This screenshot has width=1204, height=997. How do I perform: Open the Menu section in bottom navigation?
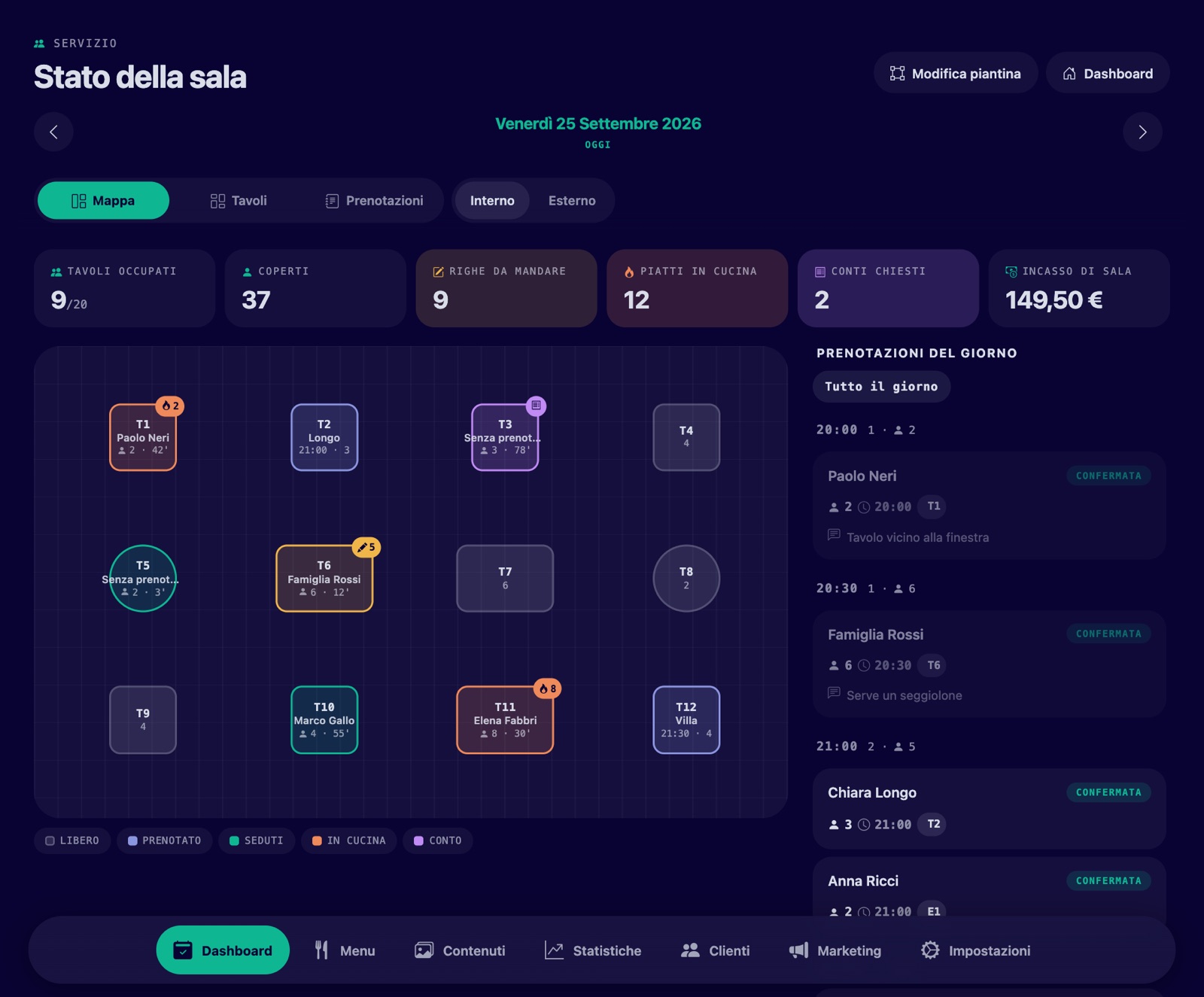pyautogui.click(x=345, y=950)
